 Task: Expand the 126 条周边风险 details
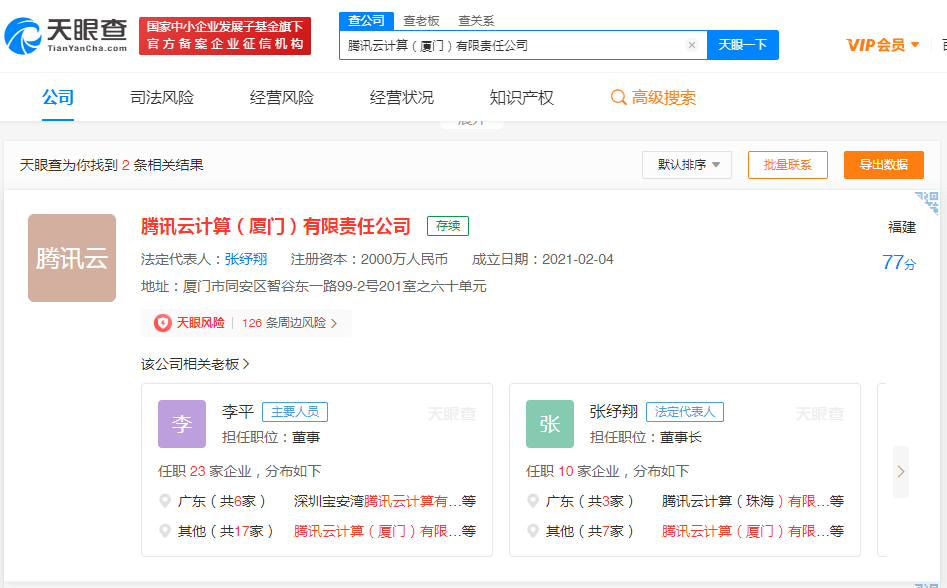click(289, 323)
